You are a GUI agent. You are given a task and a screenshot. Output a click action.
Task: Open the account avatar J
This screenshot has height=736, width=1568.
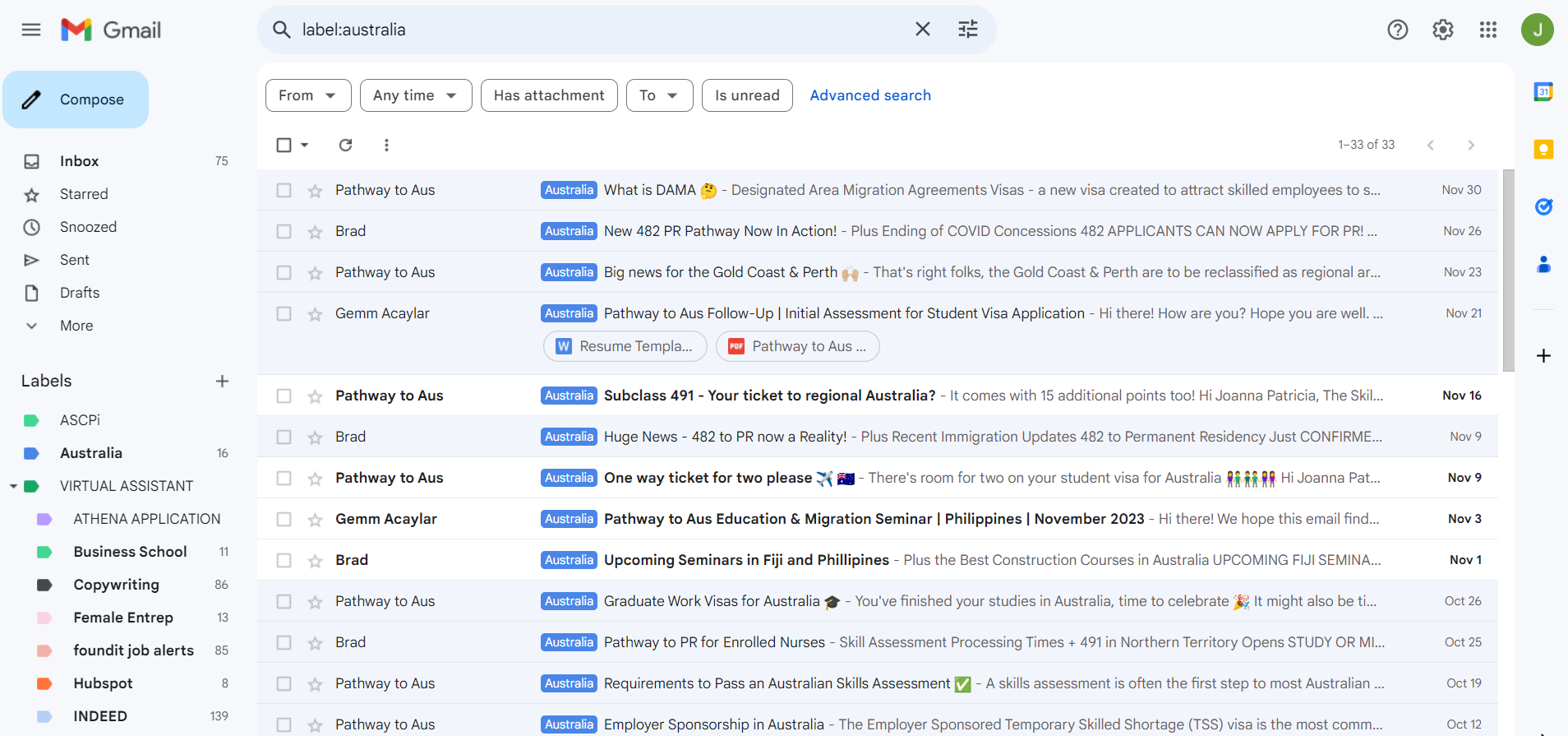coord(1538,30)
